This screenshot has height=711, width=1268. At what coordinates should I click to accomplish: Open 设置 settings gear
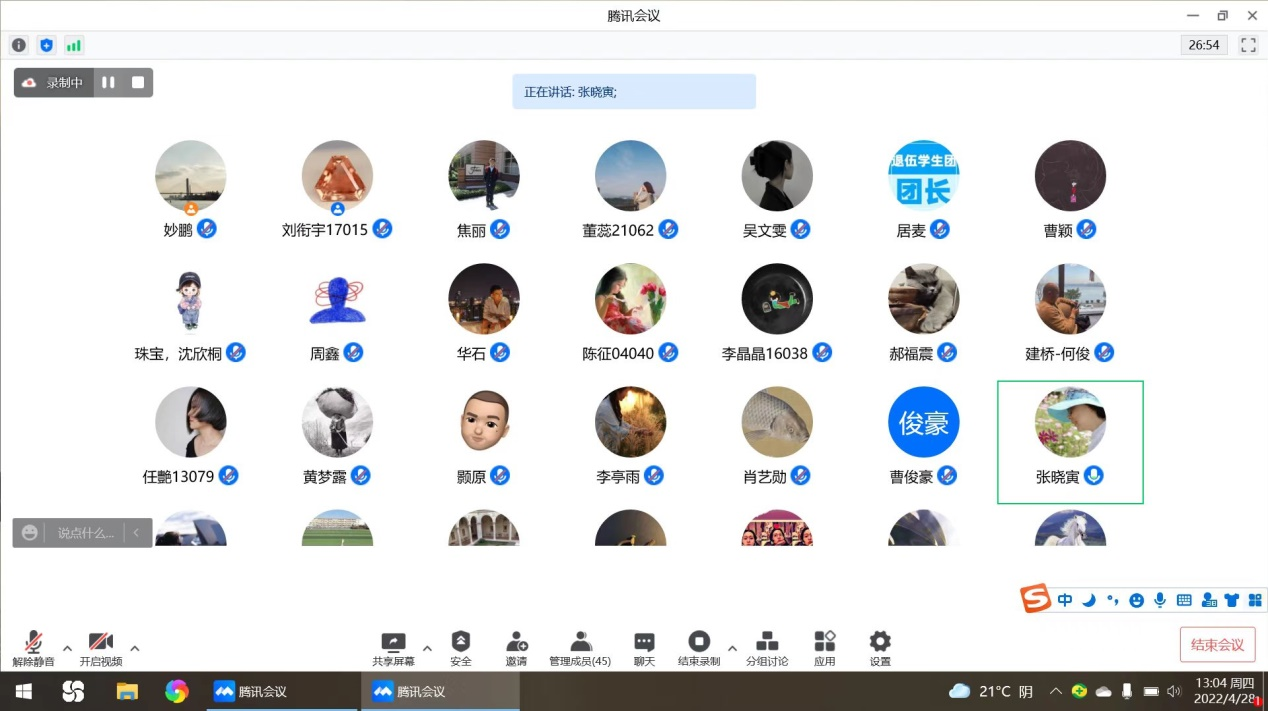coord(880,648)
